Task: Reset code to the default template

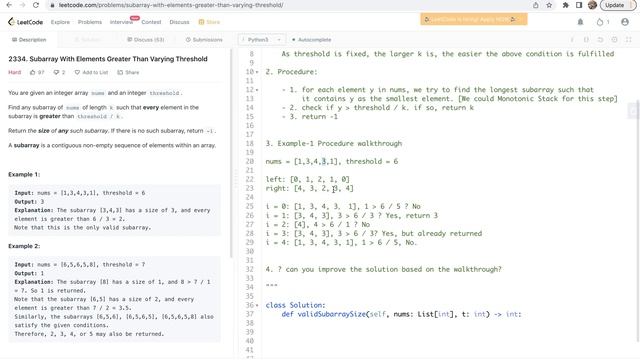Action: pos(600,40)
